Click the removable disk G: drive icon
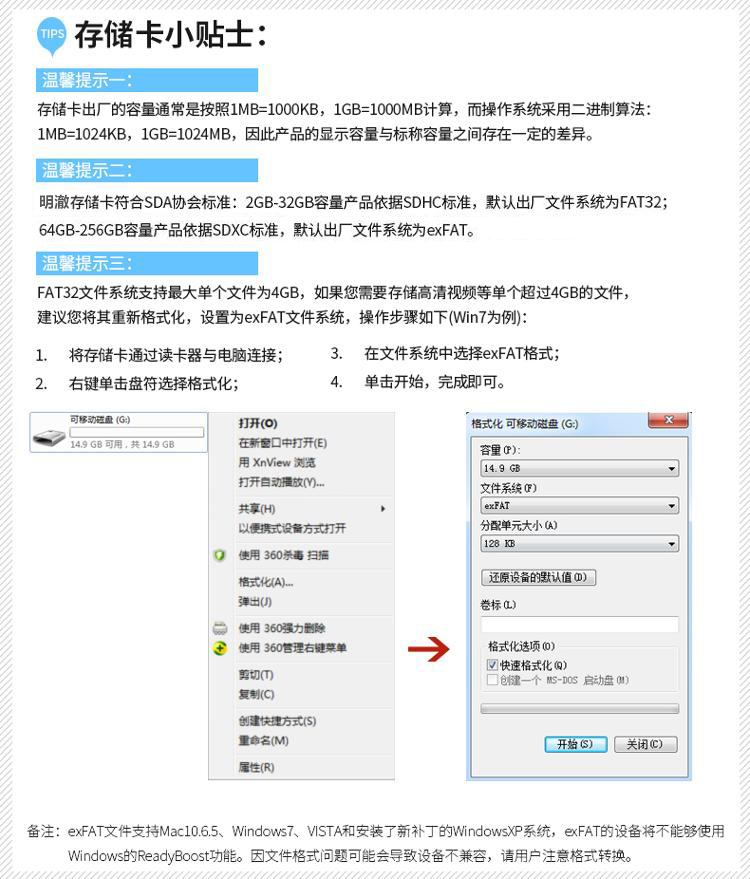The width and height of the screenshot is (750, 879). [x=49, y=437]
